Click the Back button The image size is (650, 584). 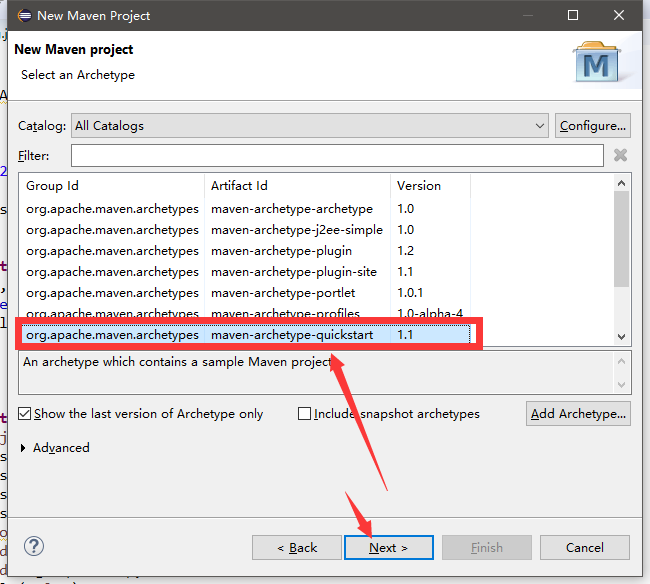coord(297,548)
